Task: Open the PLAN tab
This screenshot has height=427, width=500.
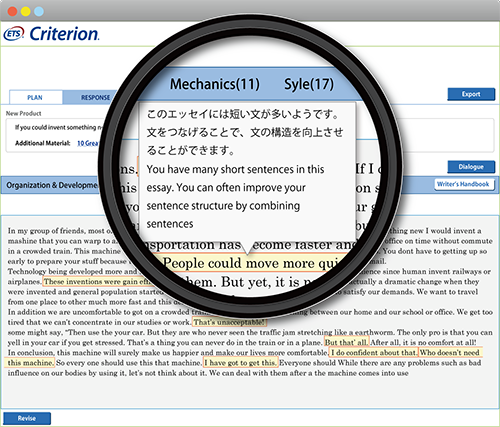Action: [x=36, y=97]
